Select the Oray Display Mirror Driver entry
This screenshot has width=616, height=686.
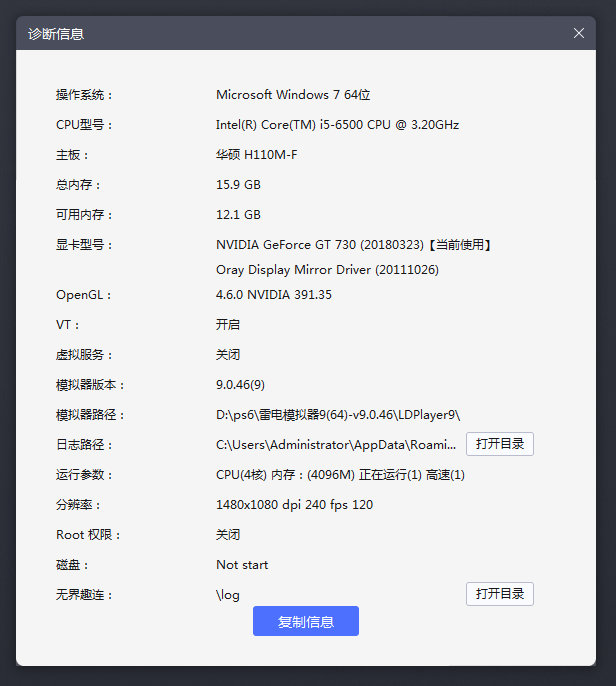(x=327, y=270)
